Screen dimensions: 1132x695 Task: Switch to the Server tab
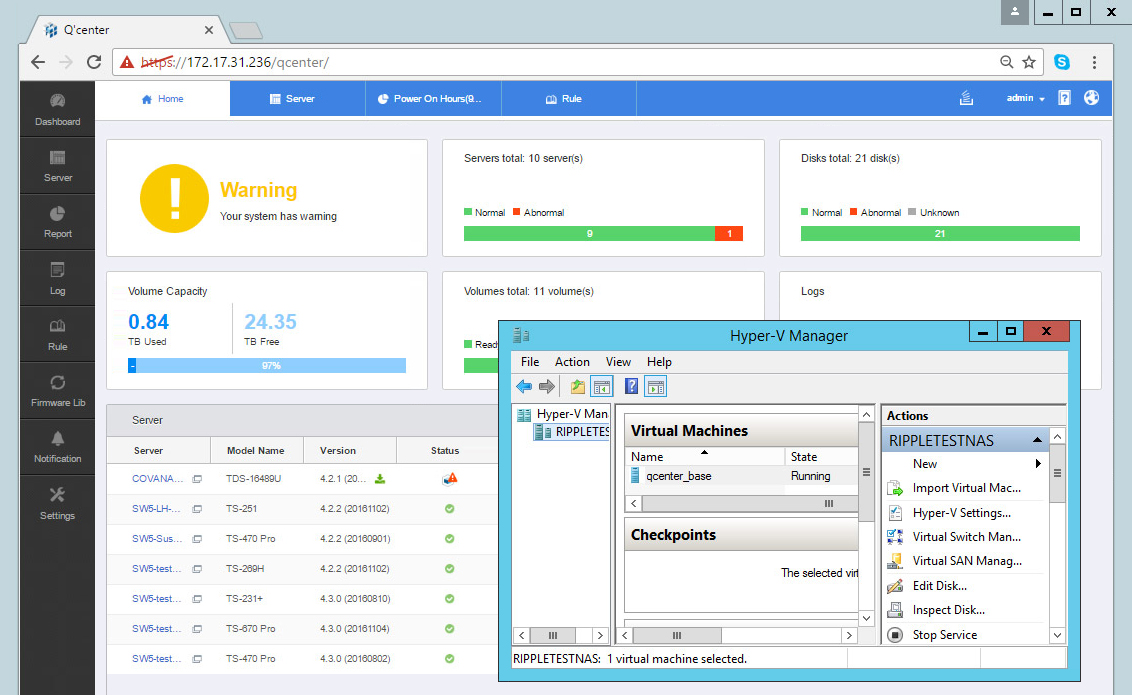297,99
